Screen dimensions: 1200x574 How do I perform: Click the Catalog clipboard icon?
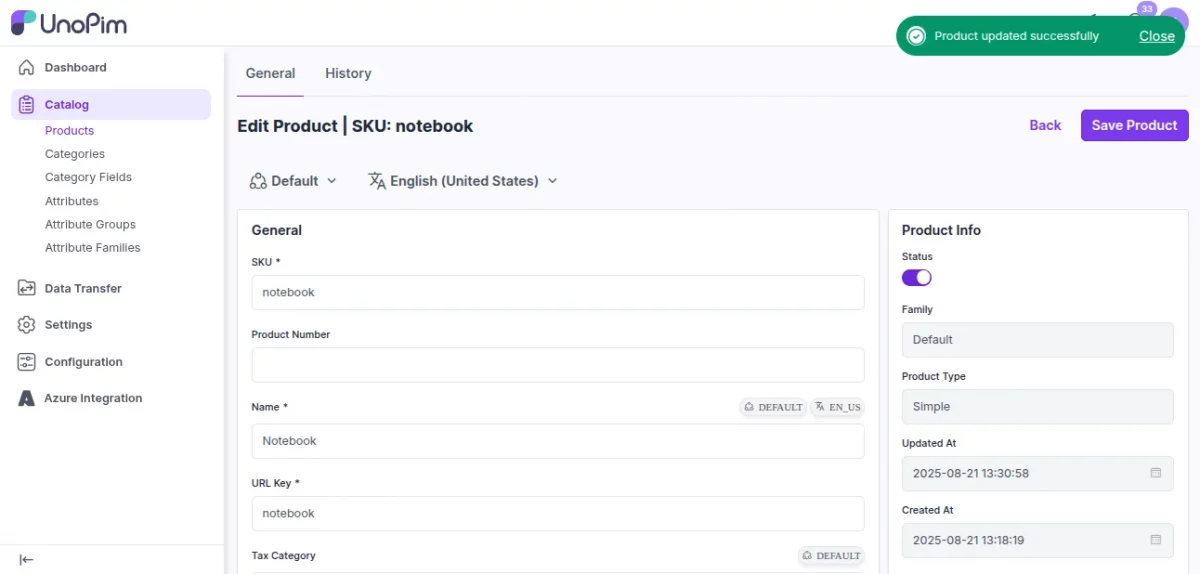pyautogui.click(x=27, y=104)
